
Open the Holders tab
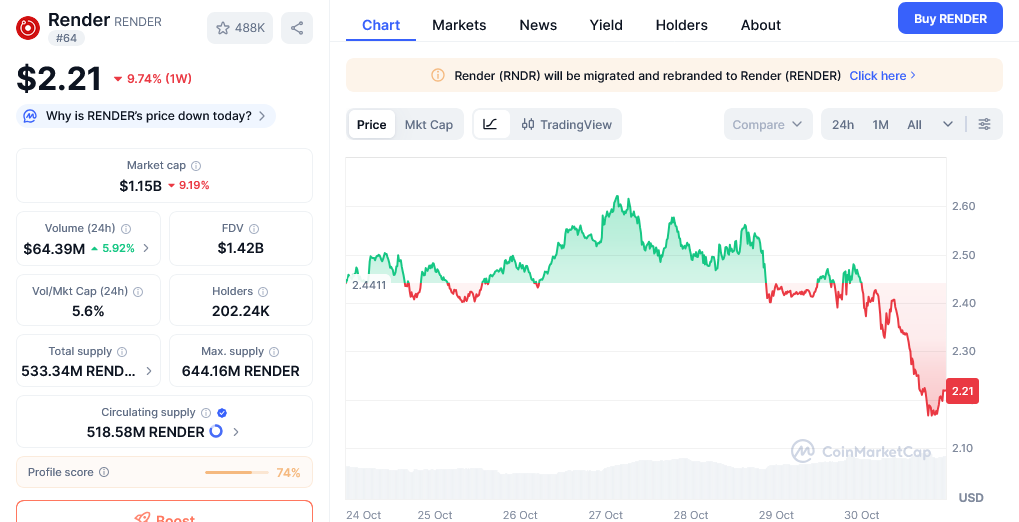click(x=681, y=25)
